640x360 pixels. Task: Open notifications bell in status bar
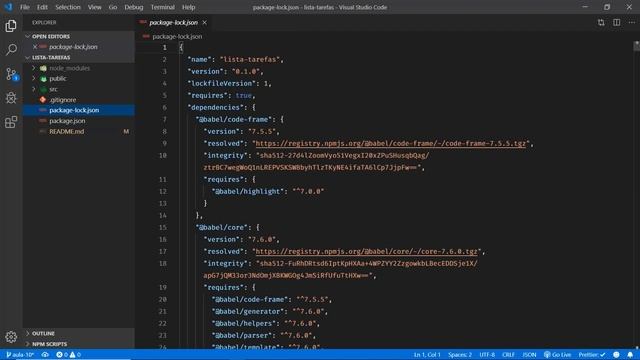pyautogui.click(x=630, y=355)
